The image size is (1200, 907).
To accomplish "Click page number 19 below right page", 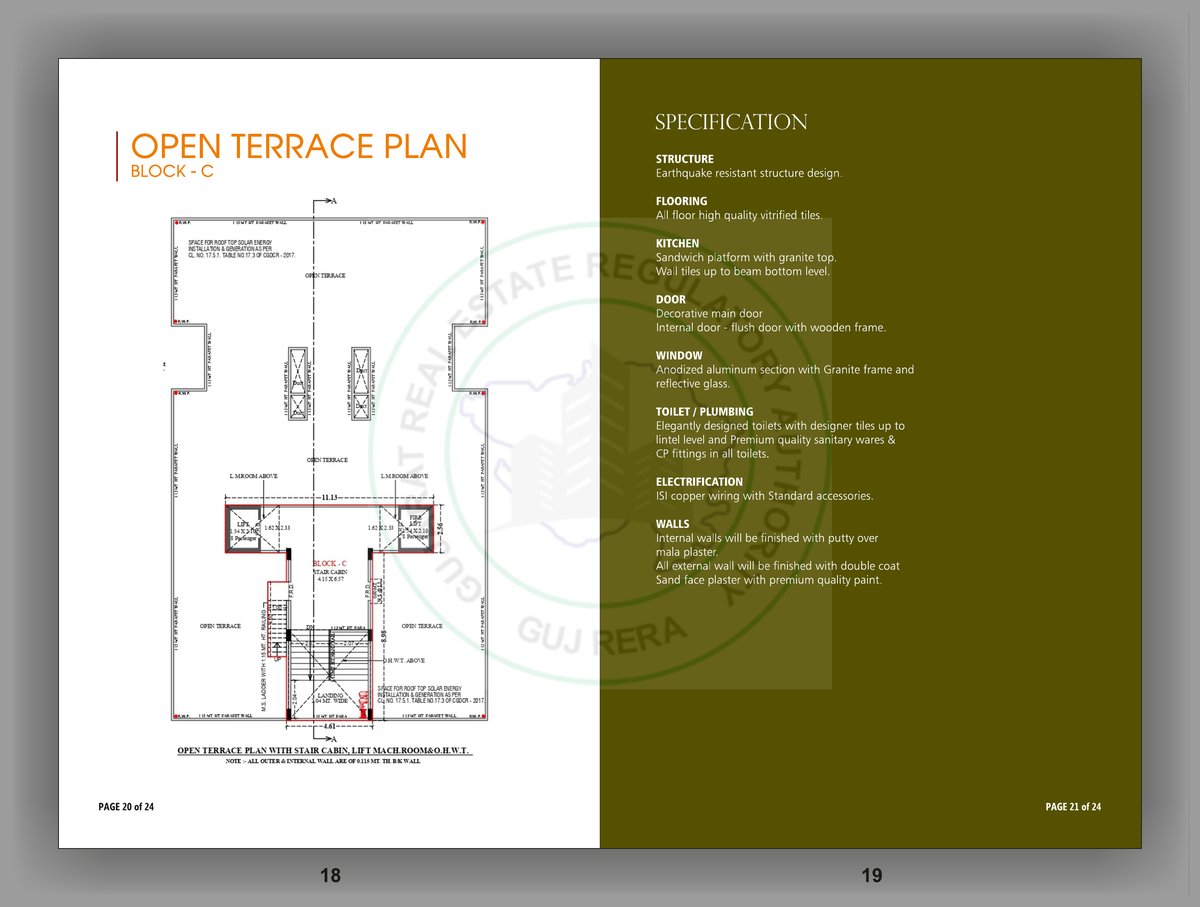I will click(x=871, y=876).
